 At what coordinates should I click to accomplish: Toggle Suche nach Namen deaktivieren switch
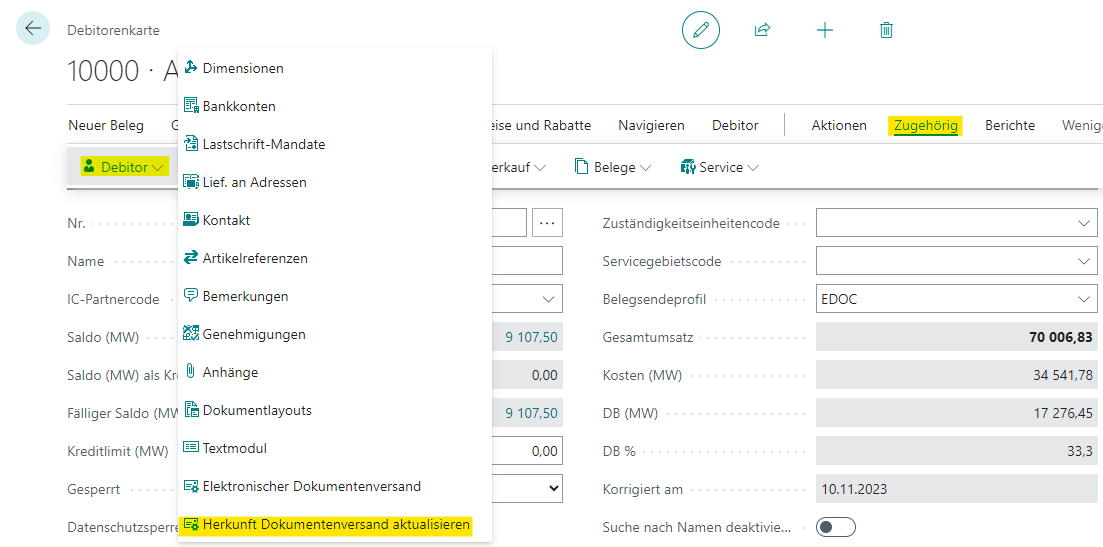[836, 527]
